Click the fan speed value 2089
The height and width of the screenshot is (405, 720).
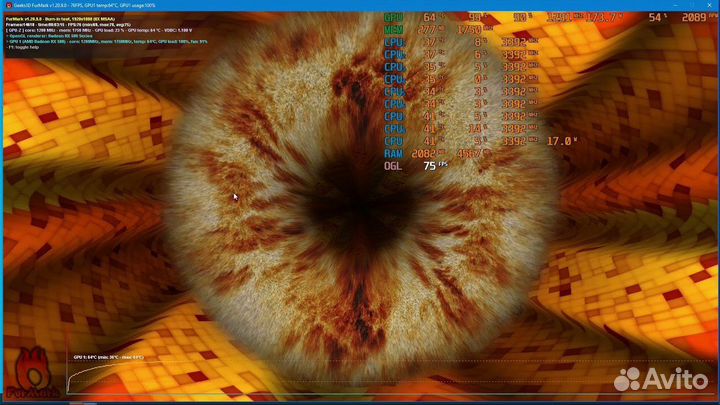[693, 17]
